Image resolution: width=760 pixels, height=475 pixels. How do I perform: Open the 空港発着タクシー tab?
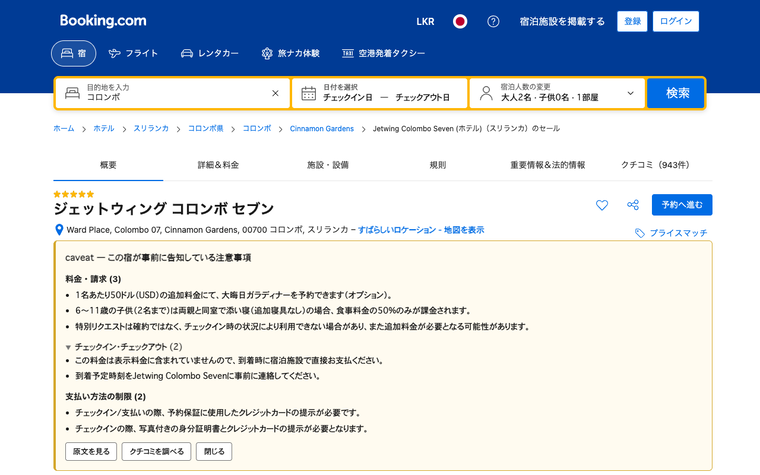point(383,53)
